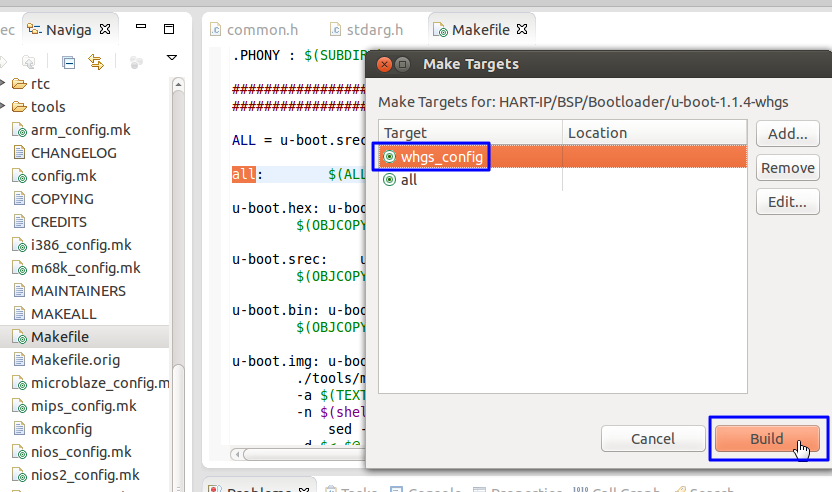
Task: Click the Edit... button in Make Targets
Action: point(787,202)
